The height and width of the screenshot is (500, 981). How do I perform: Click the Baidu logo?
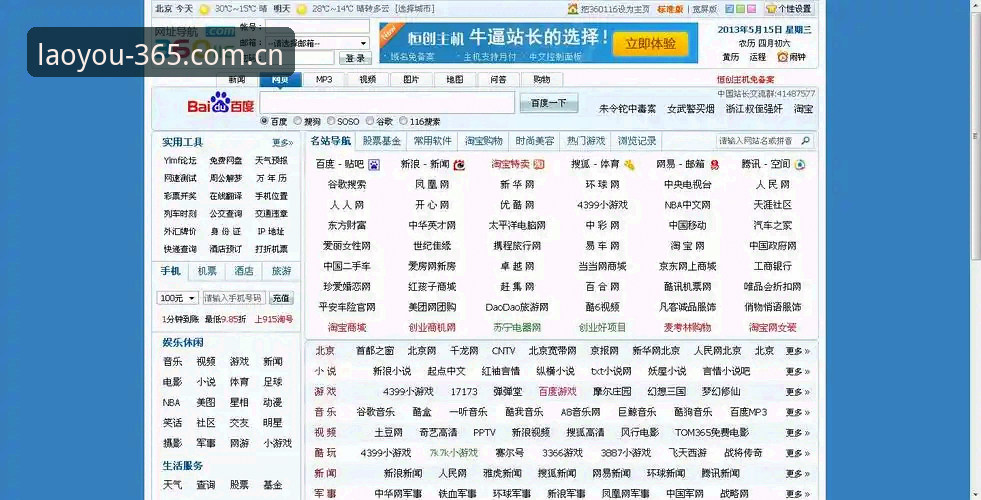coord(220,103)
